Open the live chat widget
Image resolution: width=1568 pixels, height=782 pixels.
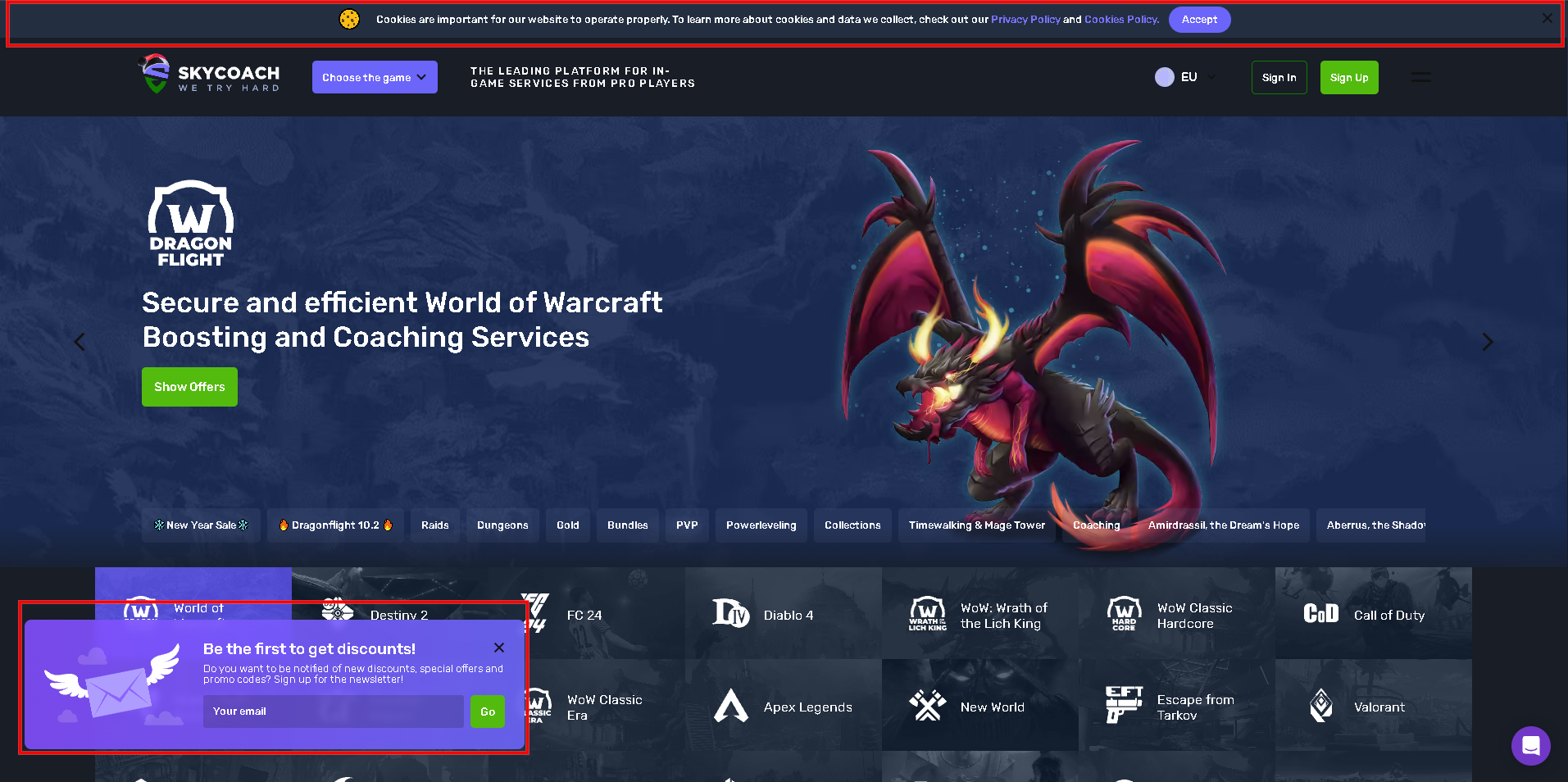click(1529, 745)
